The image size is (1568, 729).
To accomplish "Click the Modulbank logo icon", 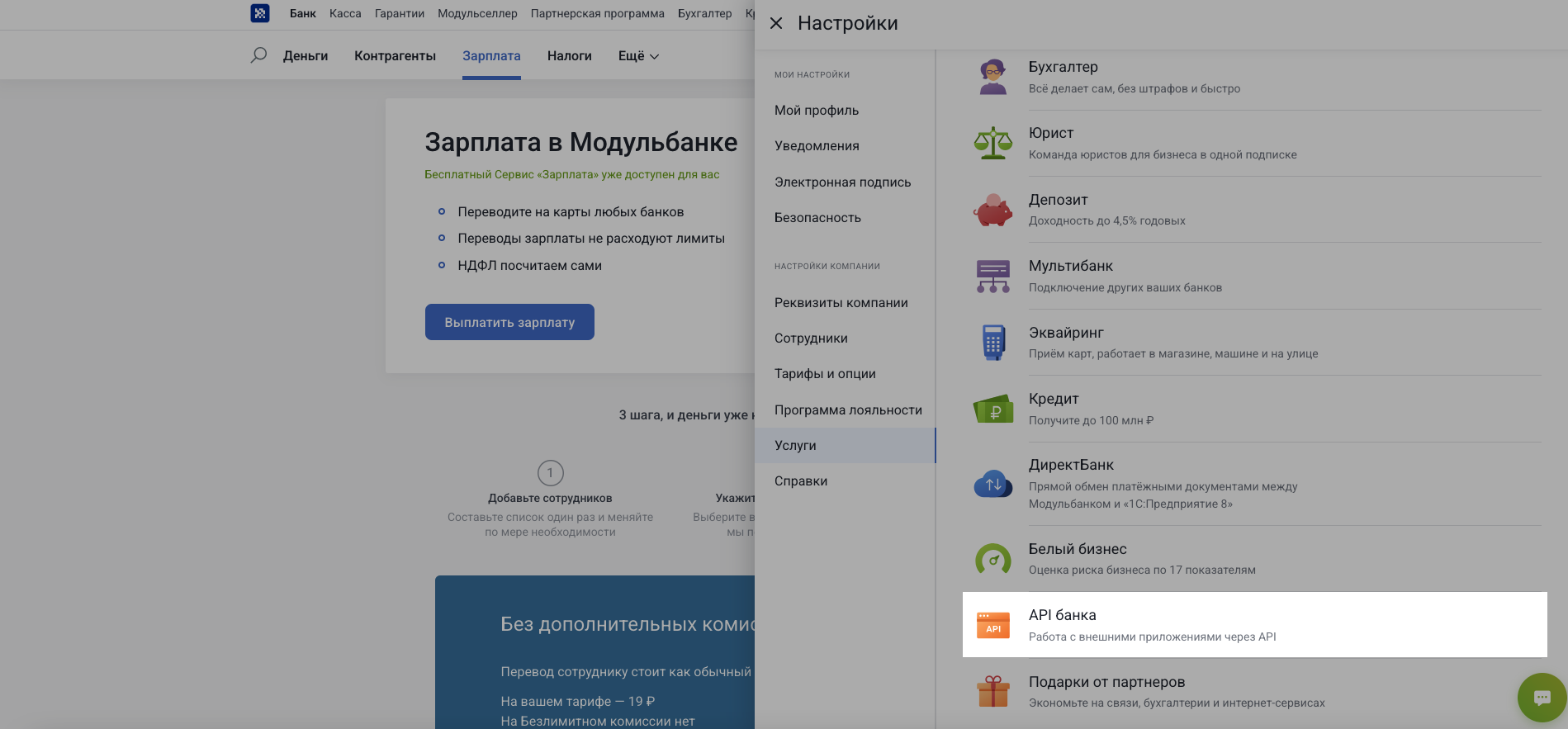I will click(x=260, y=13).
